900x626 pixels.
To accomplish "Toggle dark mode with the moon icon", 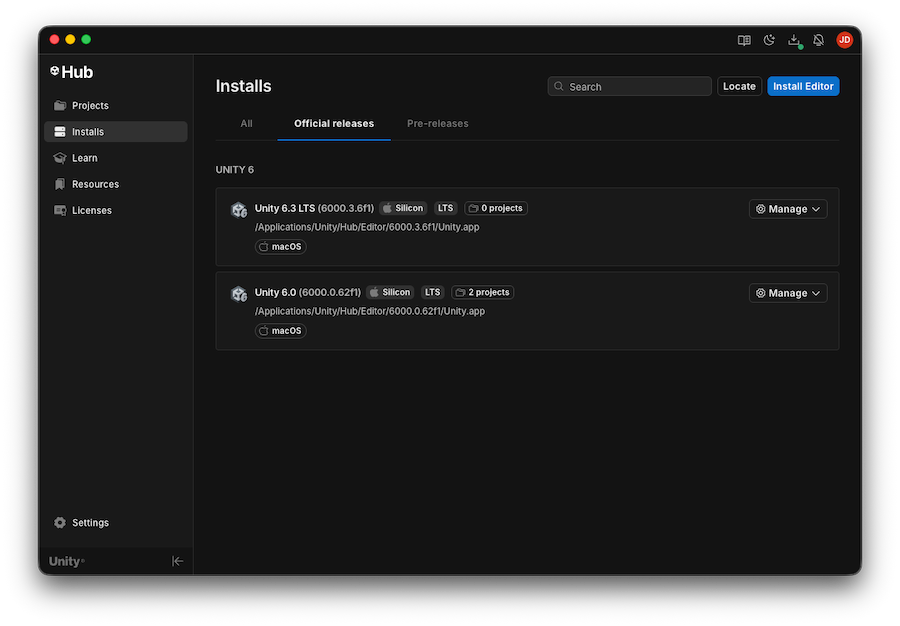I will (x=769, y=39).
